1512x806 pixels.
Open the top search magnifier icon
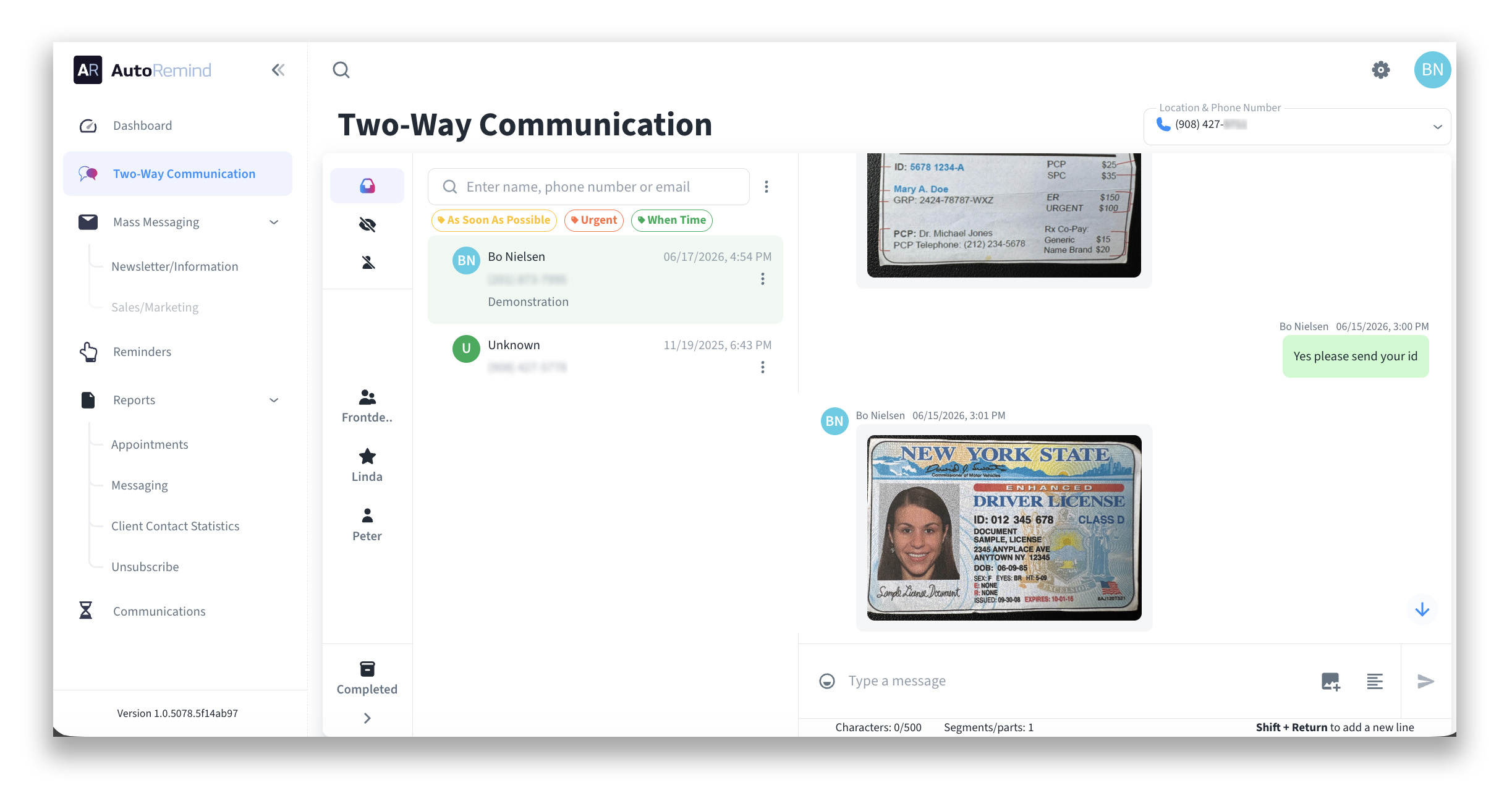(x=341, y=70)
